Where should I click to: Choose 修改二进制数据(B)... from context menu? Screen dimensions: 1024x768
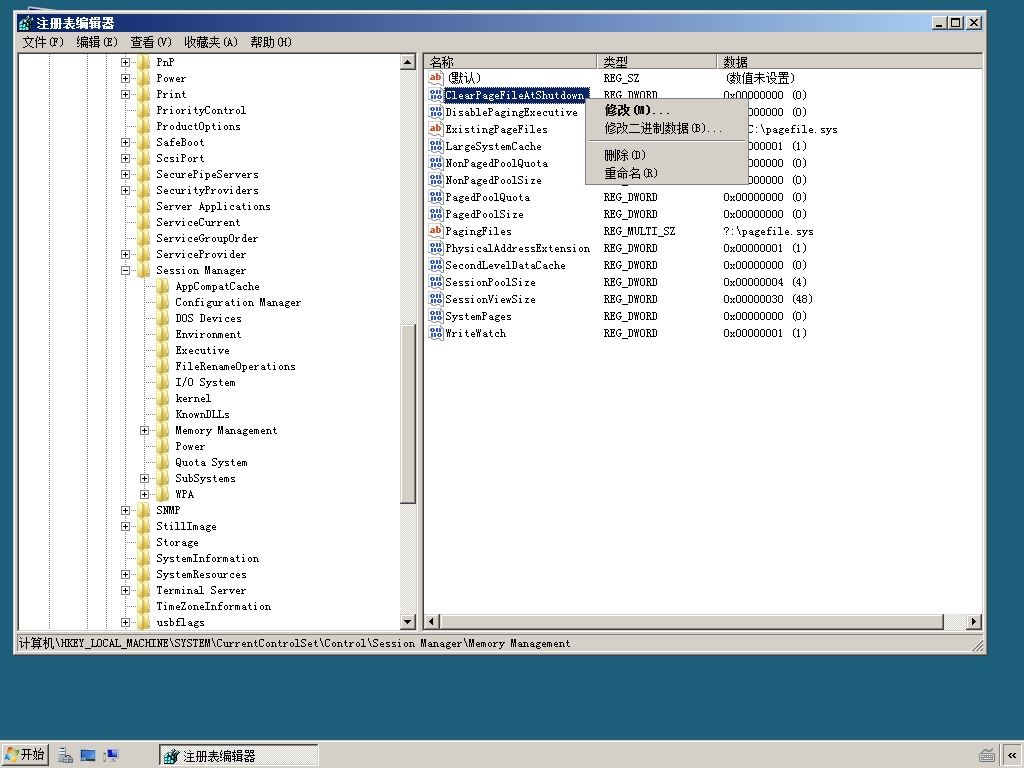[666, 129]
